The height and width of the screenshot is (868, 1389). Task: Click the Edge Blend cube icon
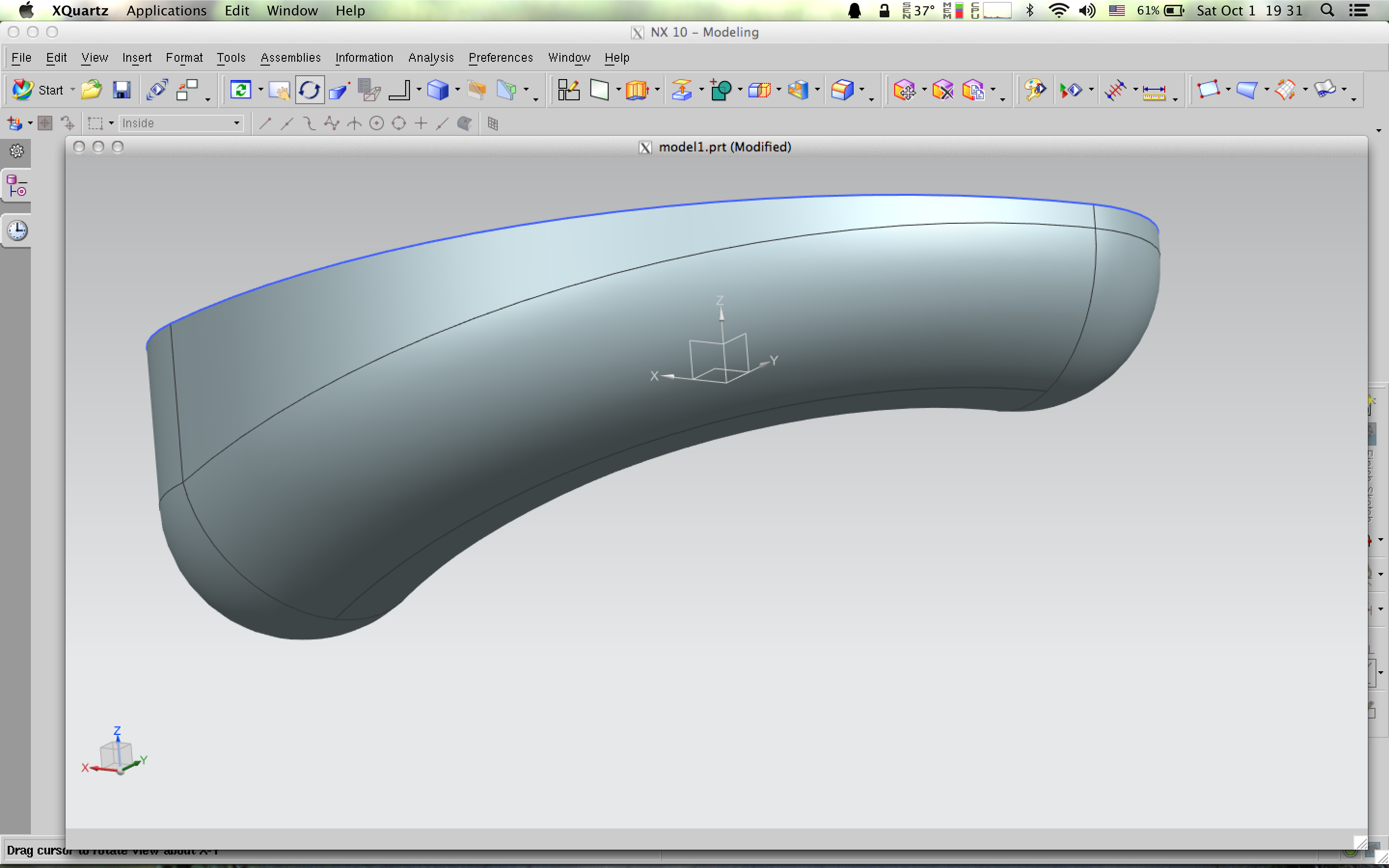[842, 90]
